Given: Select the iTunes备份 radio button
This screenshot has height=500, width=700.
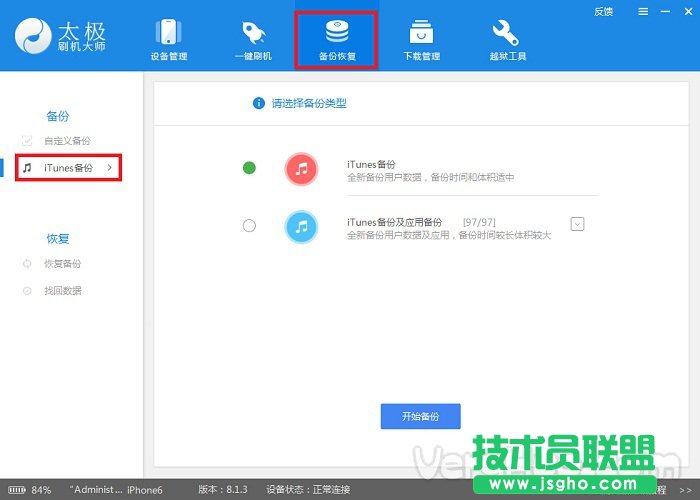Looking at the screenshot, I should 249,168.
